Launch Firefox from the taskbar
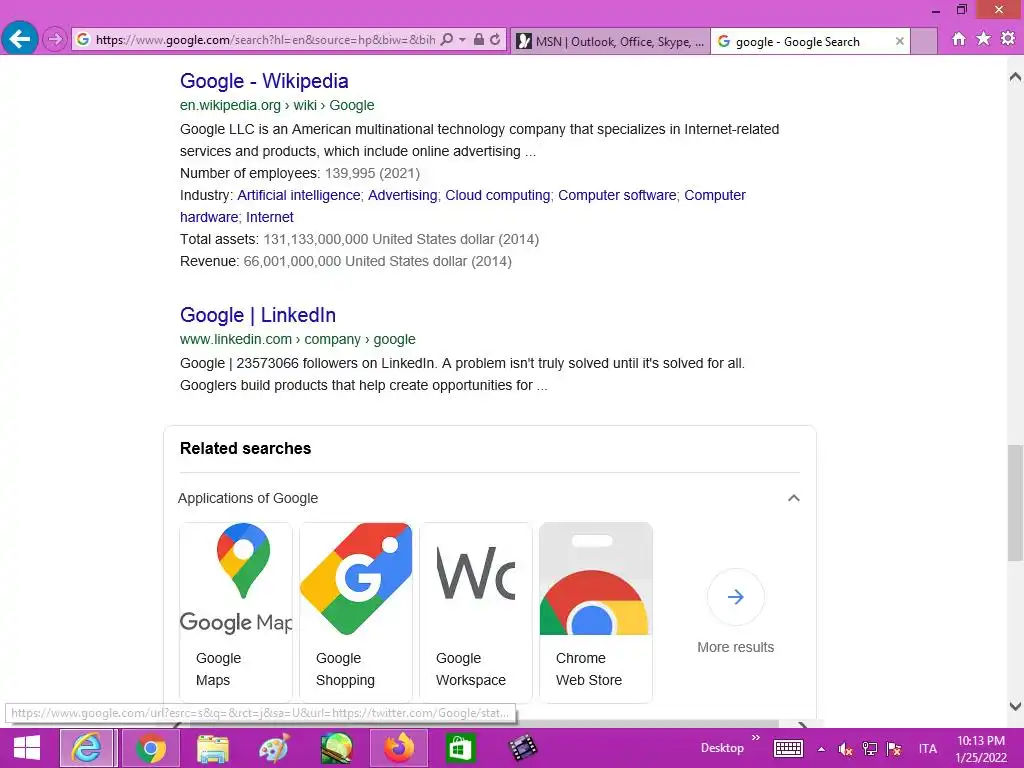Screen dimensions: 1024x768 coord(399,748)
